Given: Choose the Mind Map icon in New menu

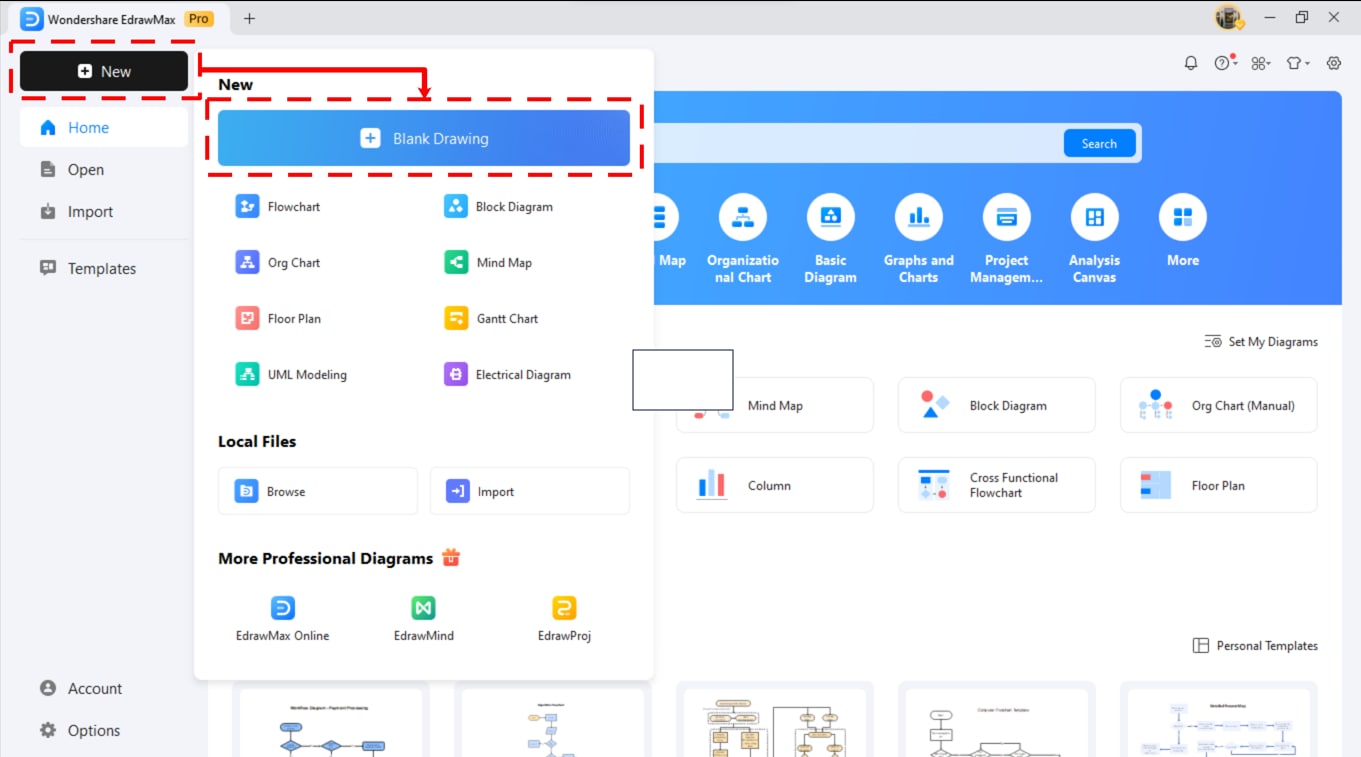Looking at the screenshot, I should (456, 262).
